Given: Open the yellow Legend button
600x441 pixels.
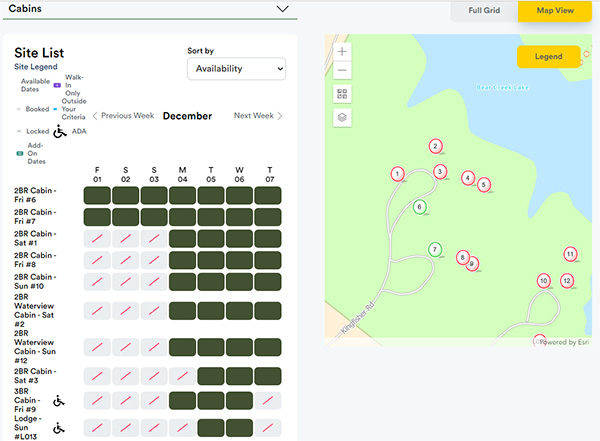Looking at the screenshot, I should tap(548, 57).
